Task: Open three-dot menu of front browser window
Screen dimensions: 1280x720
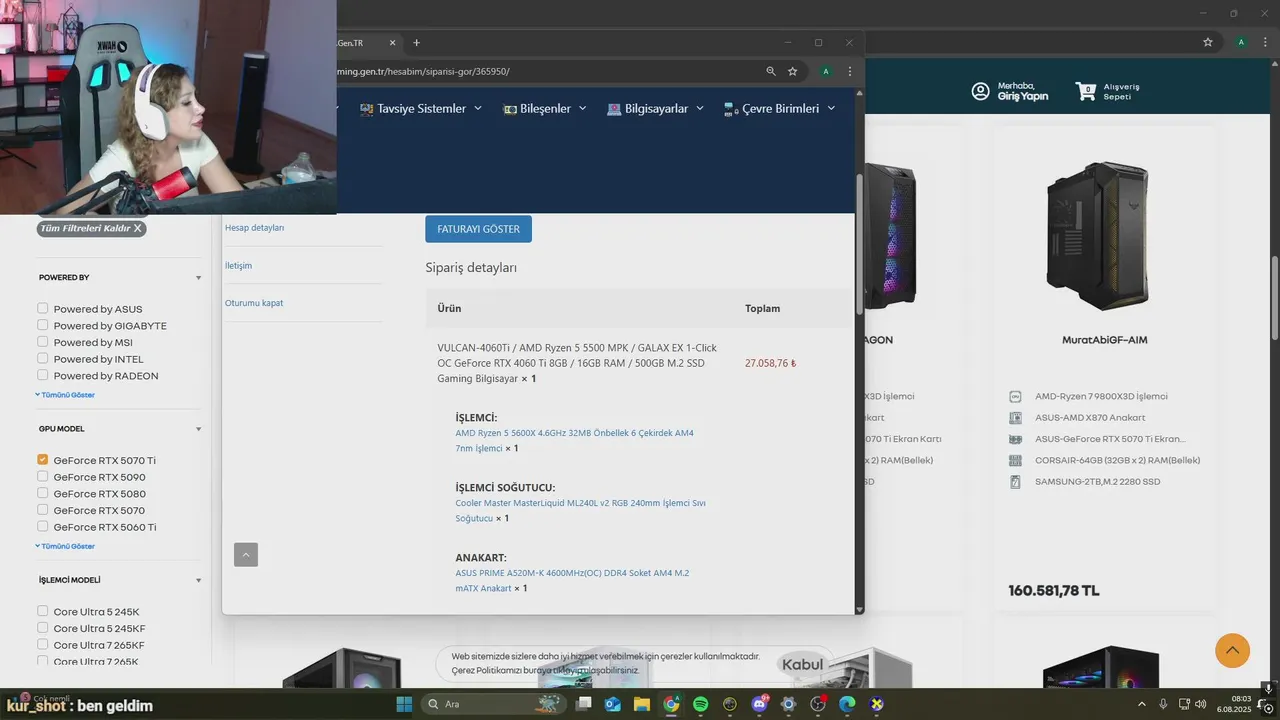Action: point(850,71)
